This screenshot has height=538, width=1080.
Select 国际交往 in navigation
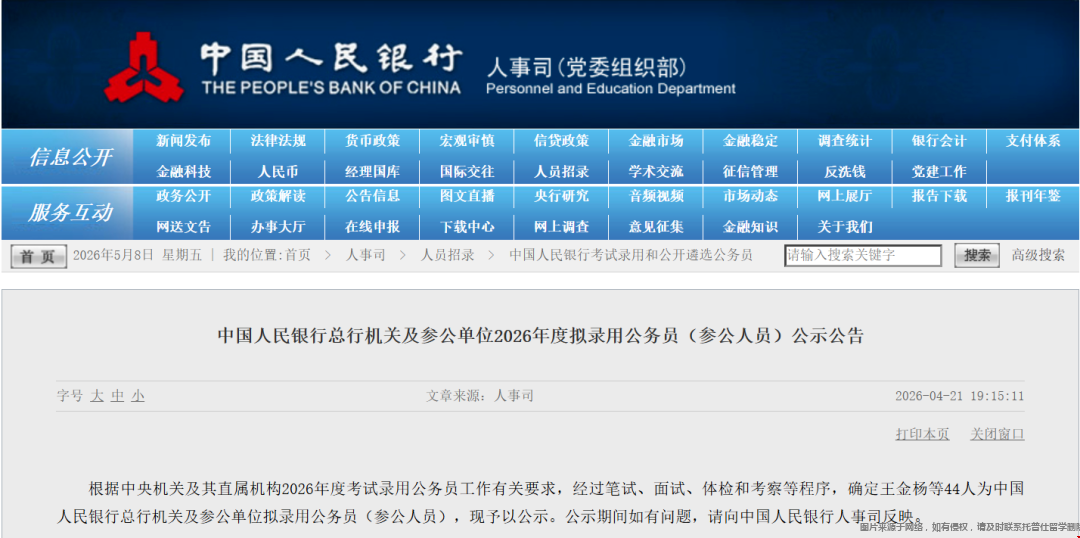coord(467,172)
